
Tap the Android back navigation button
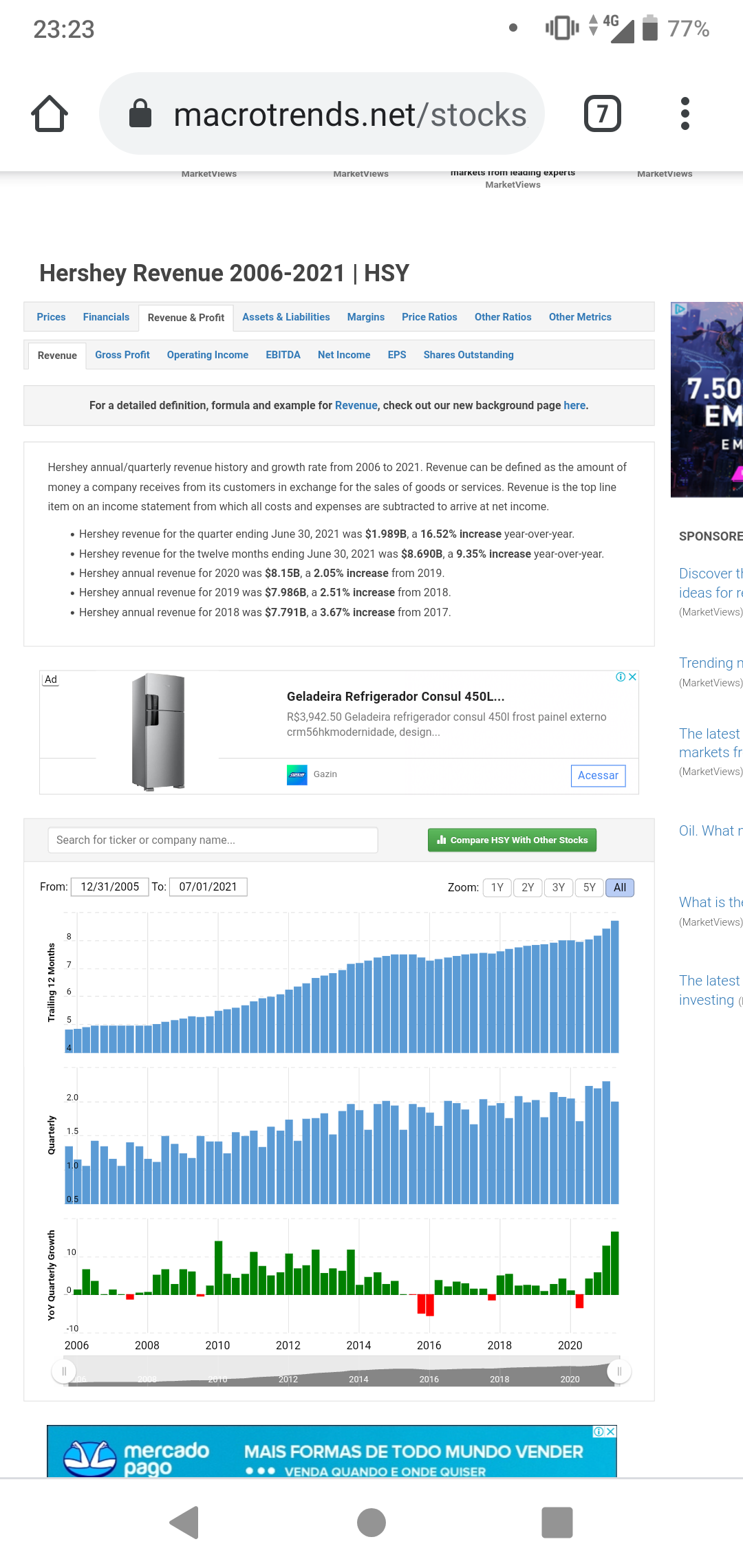coord(184,1522)
